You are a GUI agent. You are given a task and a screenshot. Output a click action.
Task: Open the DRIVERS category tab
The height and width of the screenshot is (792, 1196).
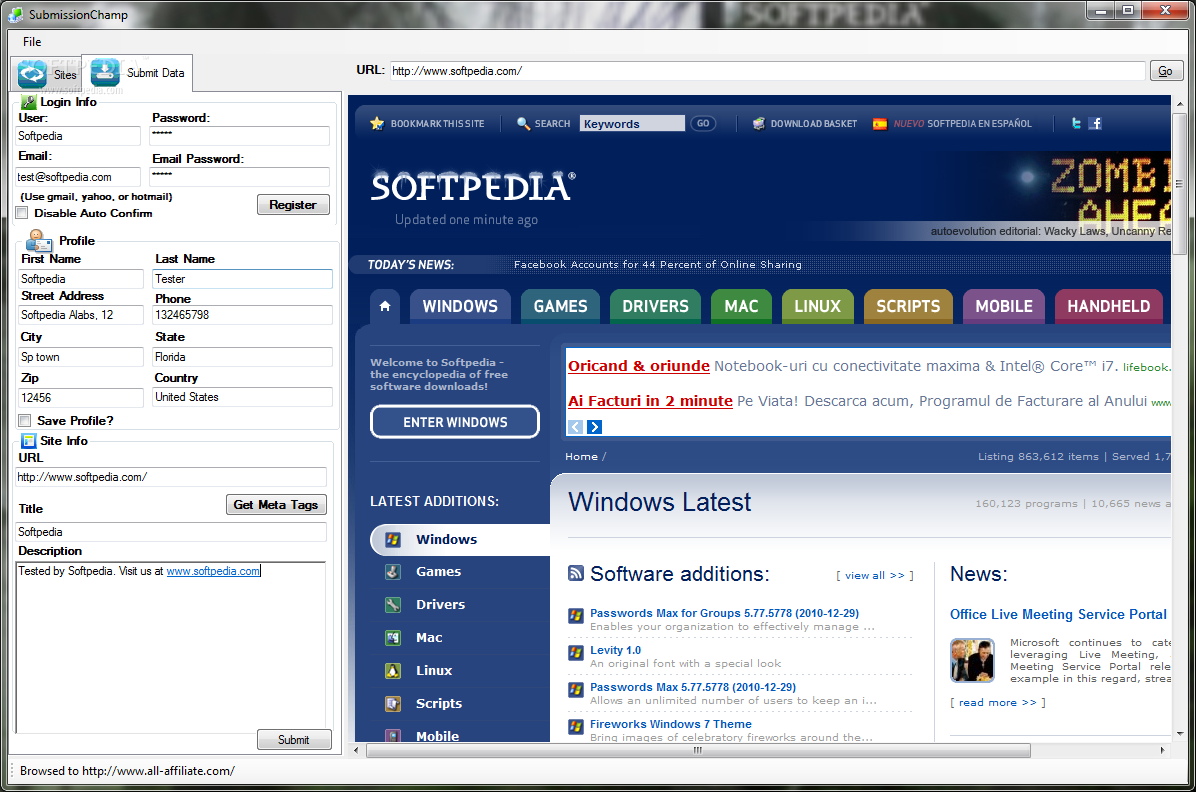655,306
